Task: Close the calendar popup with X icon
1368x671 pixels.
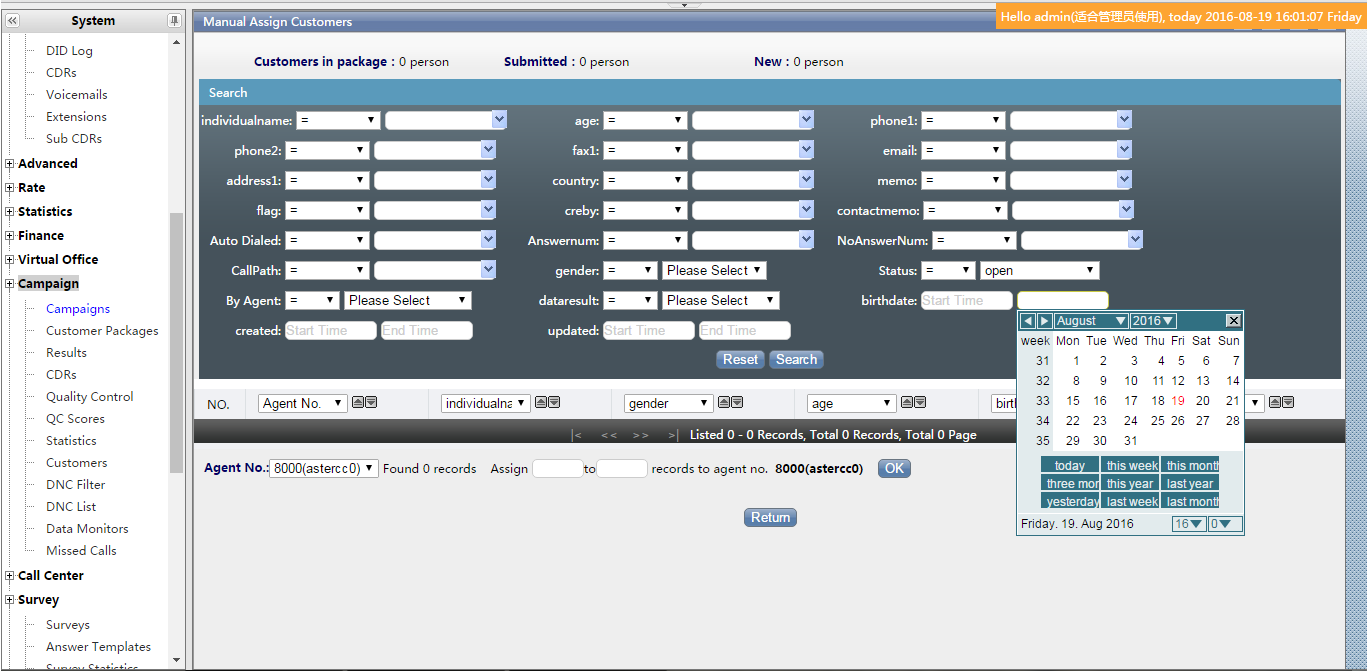Action: 1233,321
